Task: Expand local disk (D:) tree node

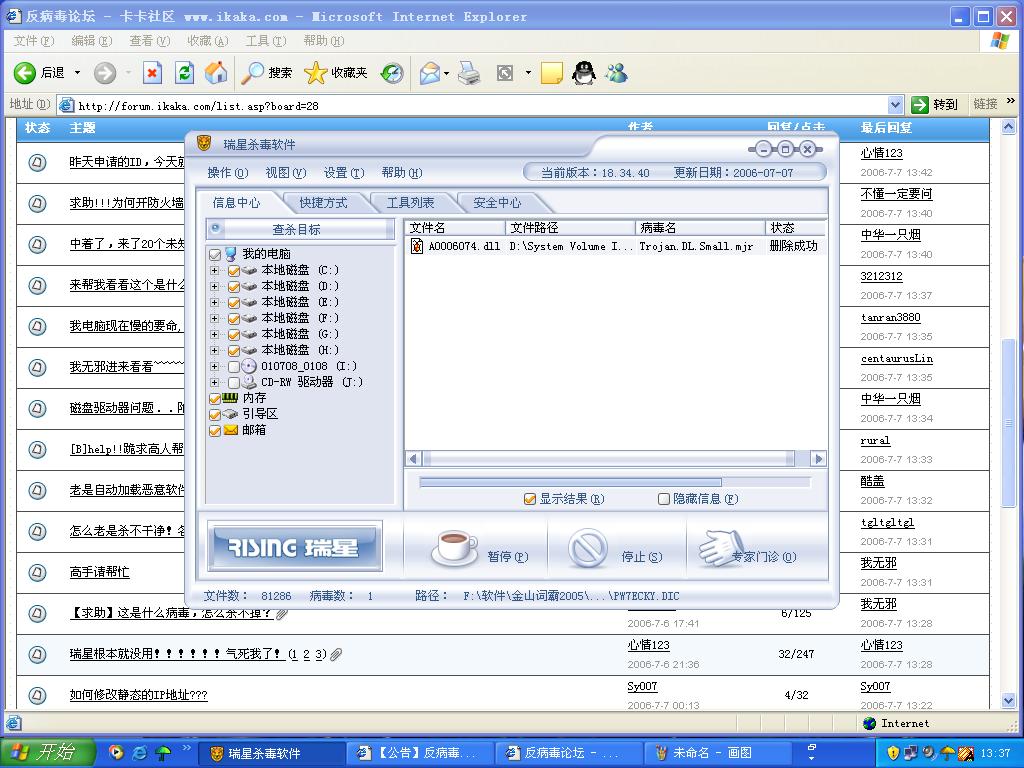Action: 214,286
